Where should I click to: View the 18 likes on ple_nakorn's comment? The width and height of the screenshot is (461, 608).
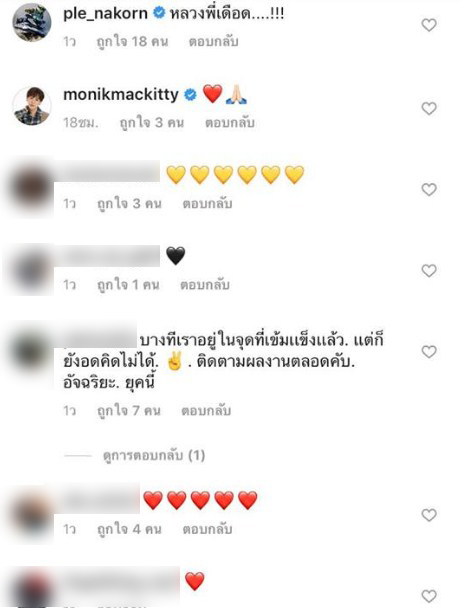coord(132,41)
